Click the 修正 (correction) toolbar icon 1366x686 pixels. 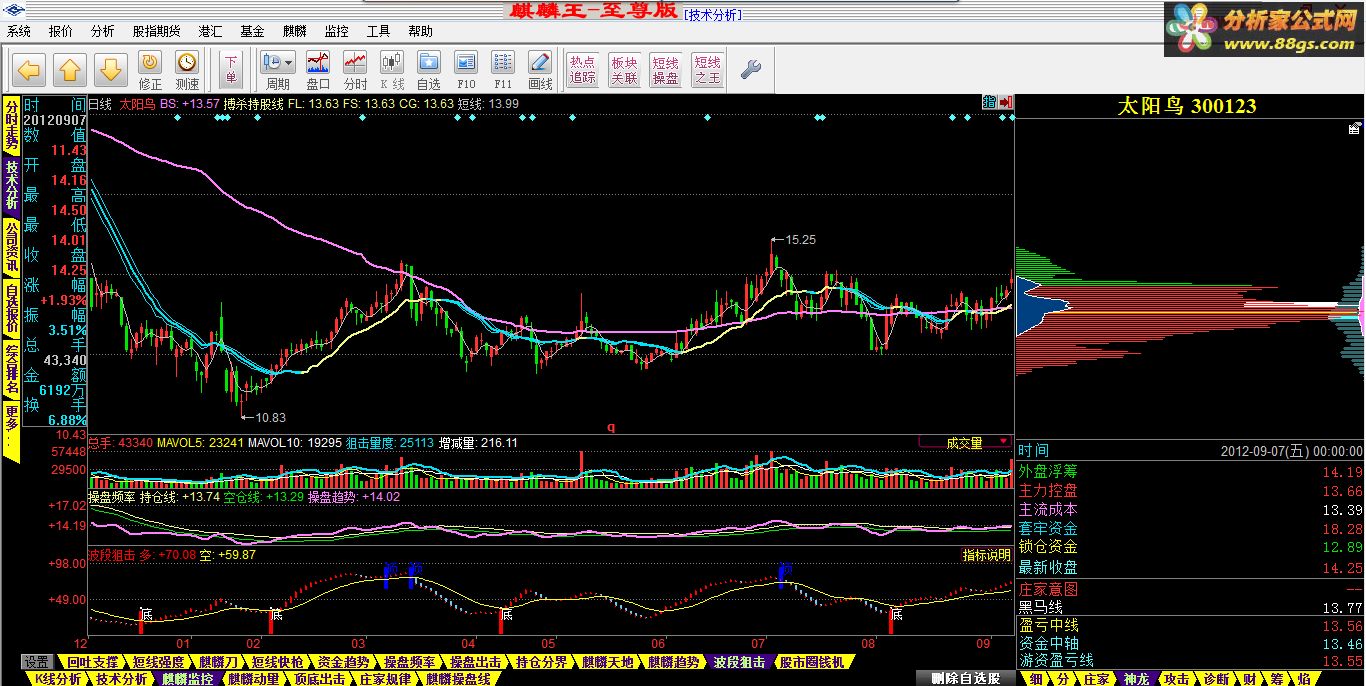click(150, 70)
